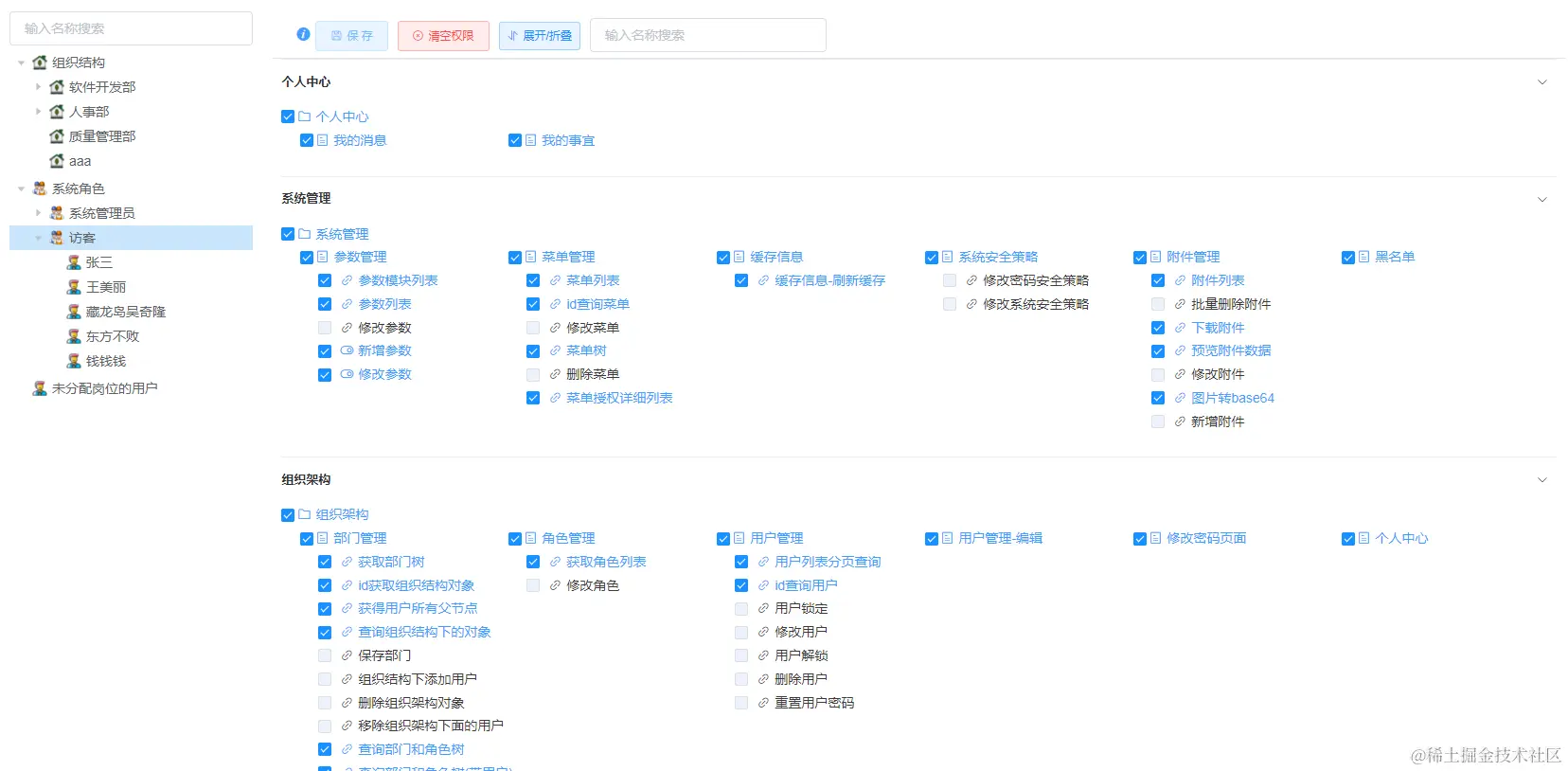Click the aaa department icon
1568x771 pixels.
pyautogui.click(x=57, y=161)
